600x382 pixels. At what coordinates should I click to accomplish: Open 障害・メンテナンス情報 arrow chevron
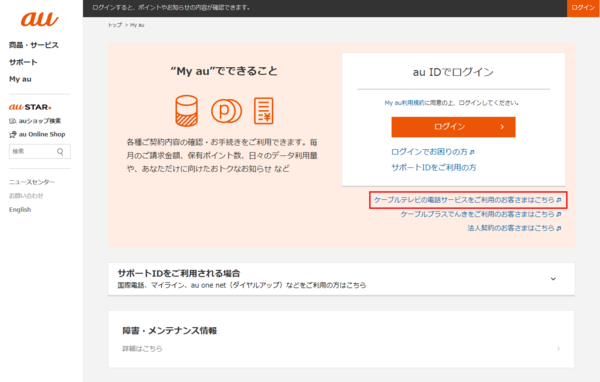(558, 348)
